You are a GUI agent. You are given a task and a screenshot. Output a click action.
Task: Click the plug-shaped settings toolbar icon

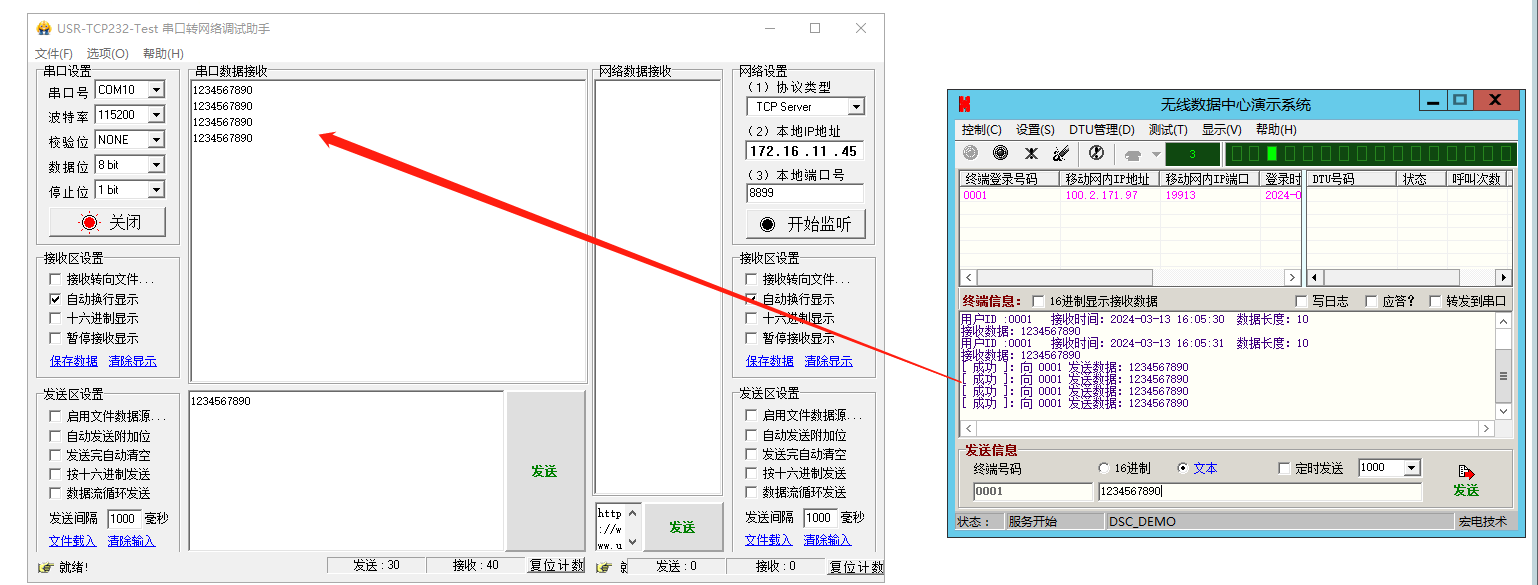(x=1061, y=153)
